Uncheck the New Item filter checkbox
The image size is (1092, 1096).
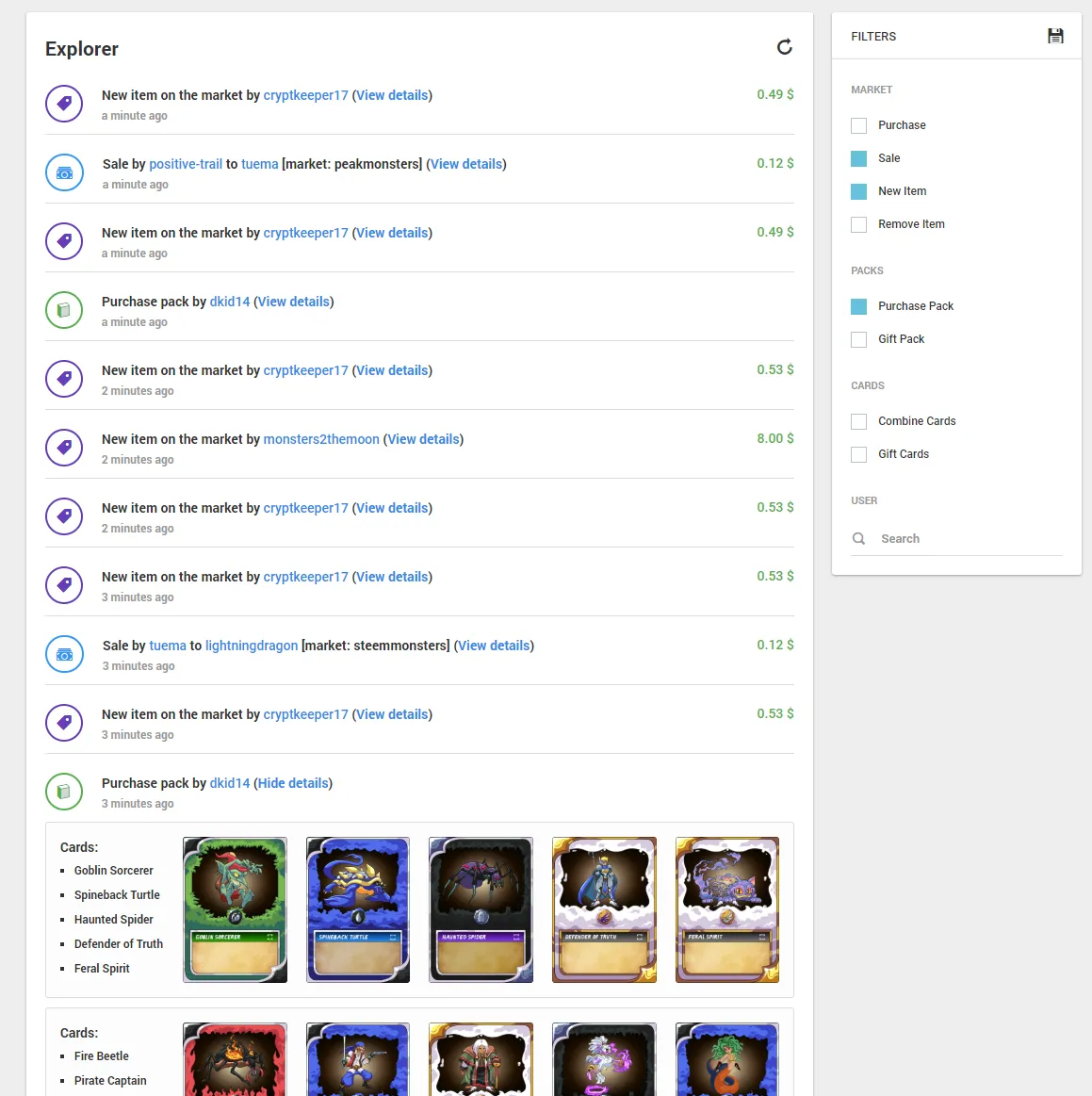[x=858, y=190]
